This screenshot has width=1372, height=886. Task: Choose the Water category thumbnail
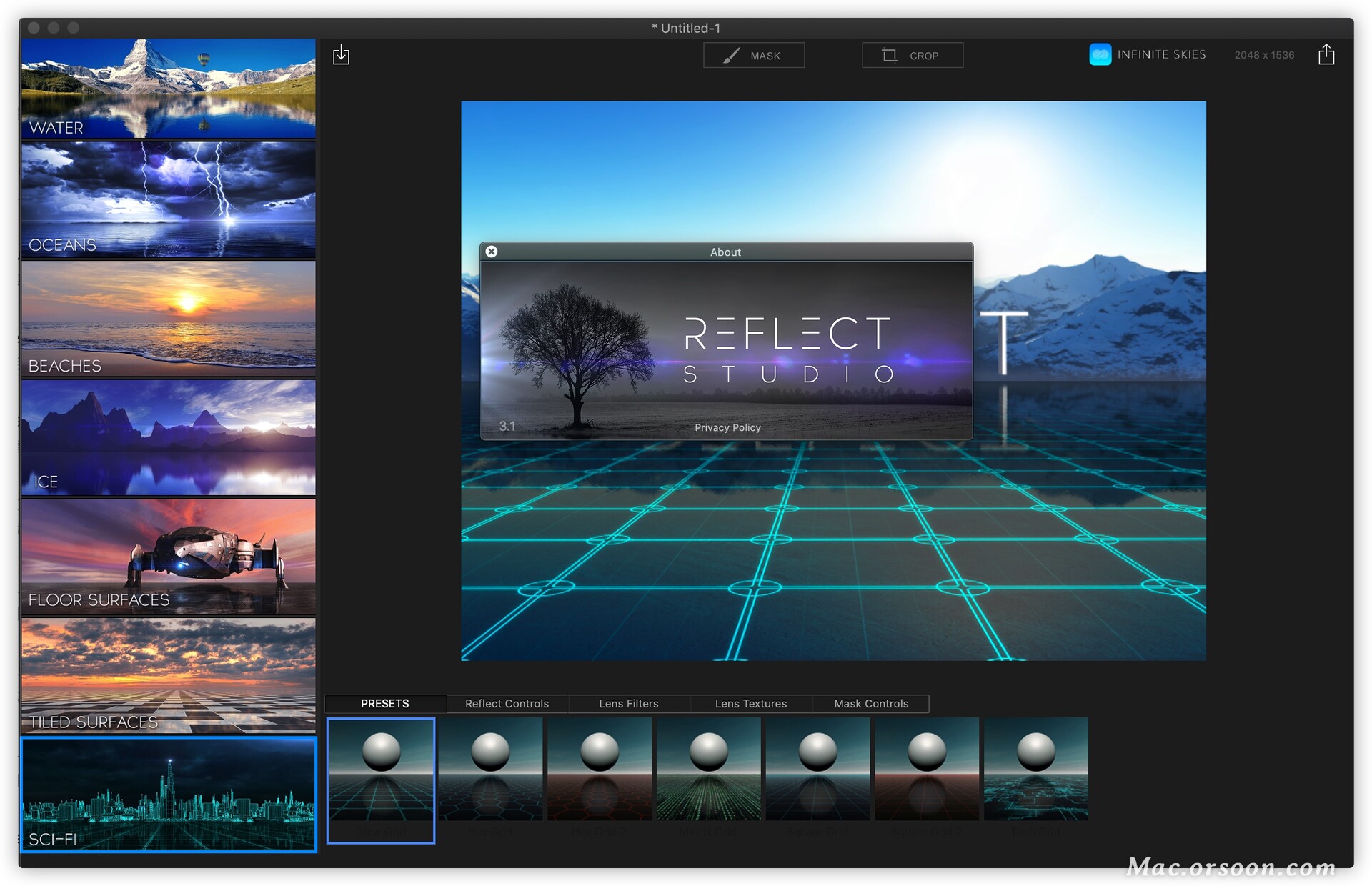tap(168, 88)
